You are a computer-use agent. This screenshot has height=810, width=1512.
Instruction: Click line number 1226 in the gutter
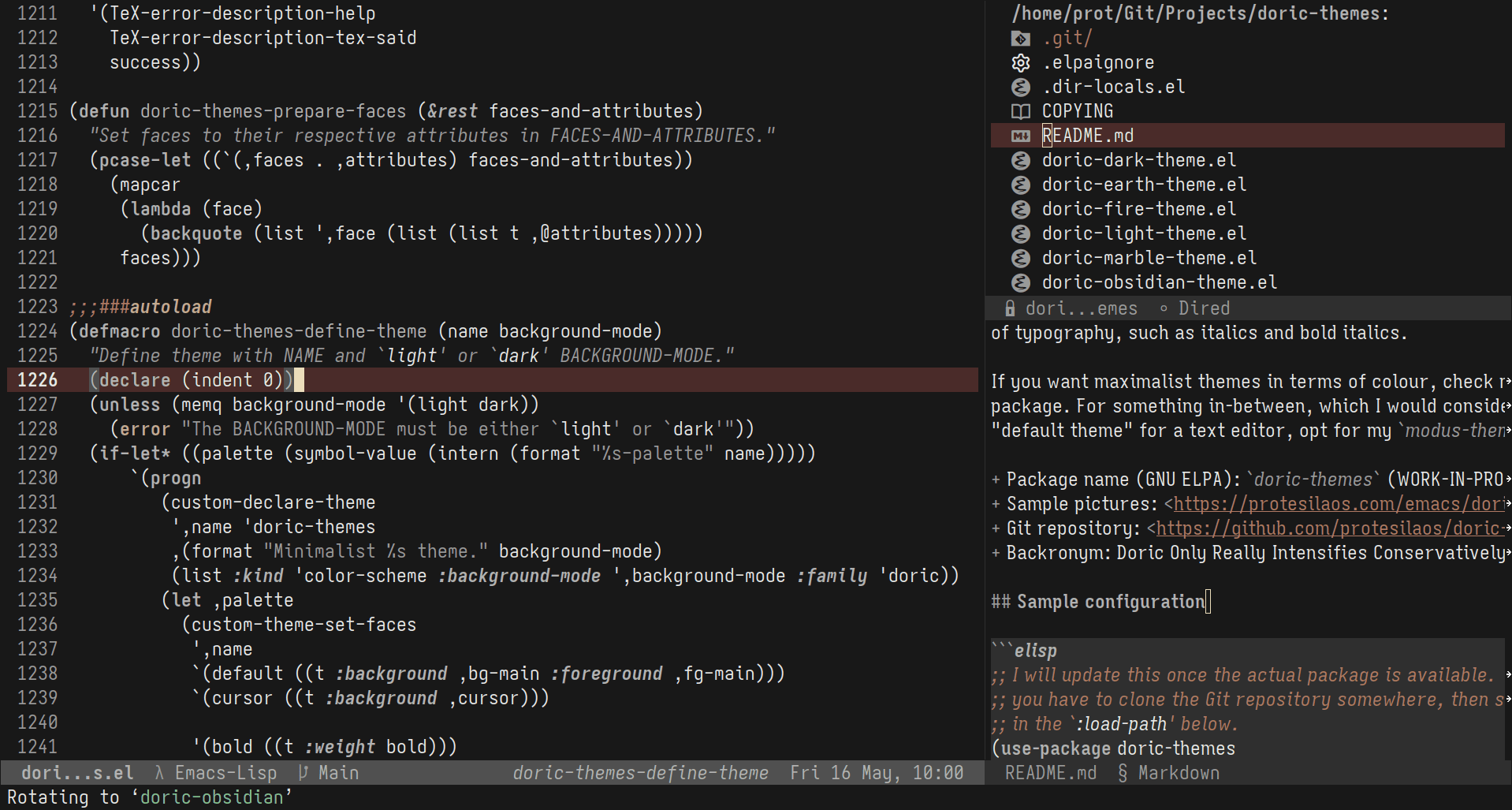[38, 380]
